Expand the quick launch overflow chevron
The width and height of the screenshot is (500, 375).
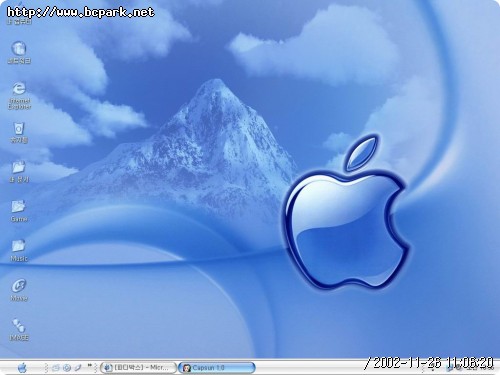89,366
